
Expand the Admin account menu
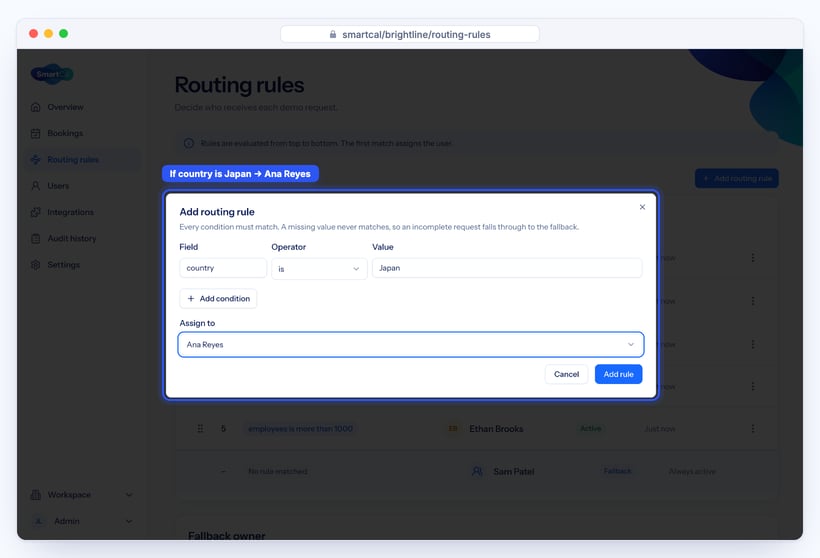[82, 521]
